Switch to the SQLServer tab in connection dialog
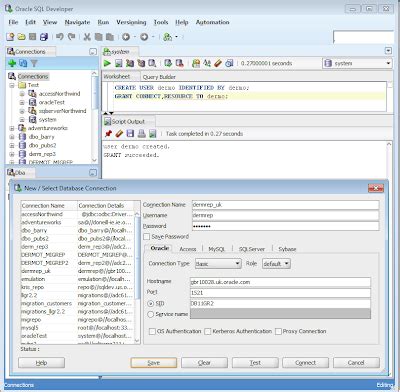The image size is (400, 392). pyautogui.click(x=252, y=249)
